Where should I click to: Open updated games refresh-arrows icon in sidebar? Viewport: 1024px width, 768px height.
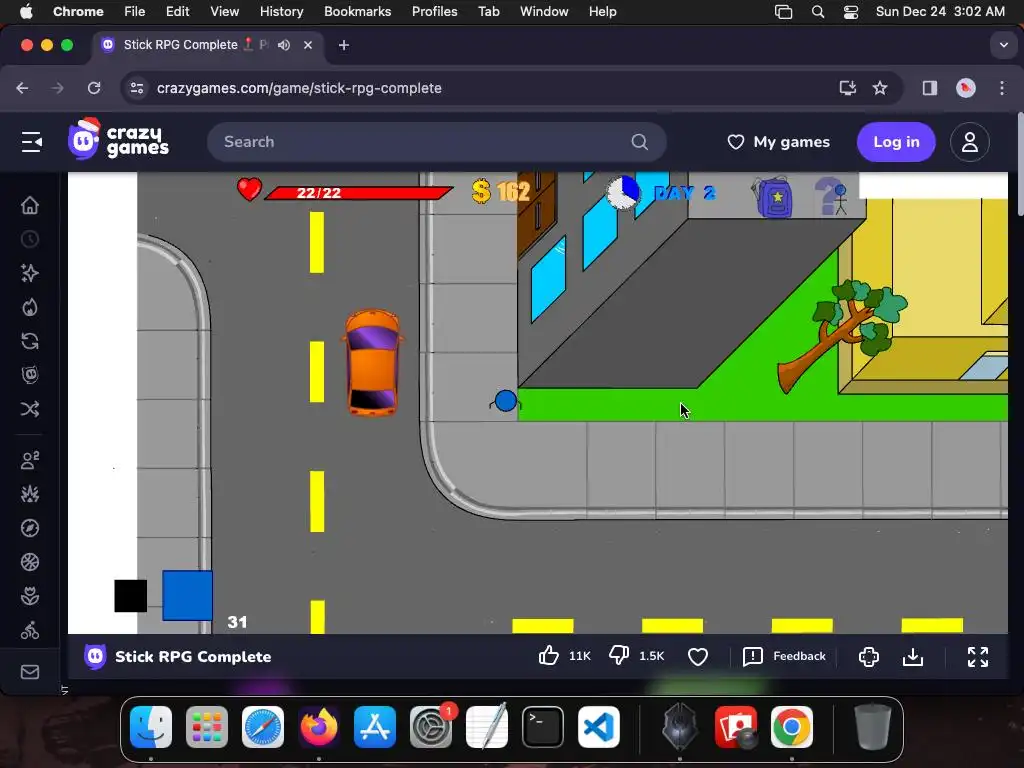[x=30, y=341]
